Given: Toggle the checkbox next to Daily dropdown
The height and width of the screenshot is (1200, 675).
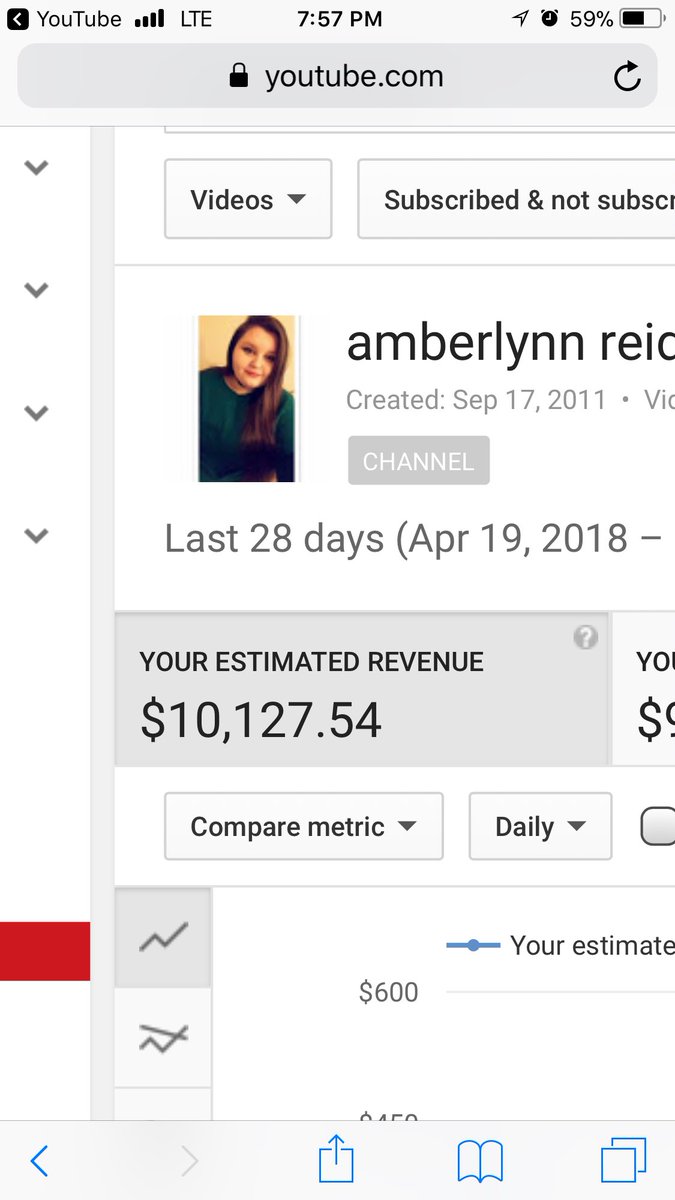Looking at the screenshot, I should click(x=658, y=826).
